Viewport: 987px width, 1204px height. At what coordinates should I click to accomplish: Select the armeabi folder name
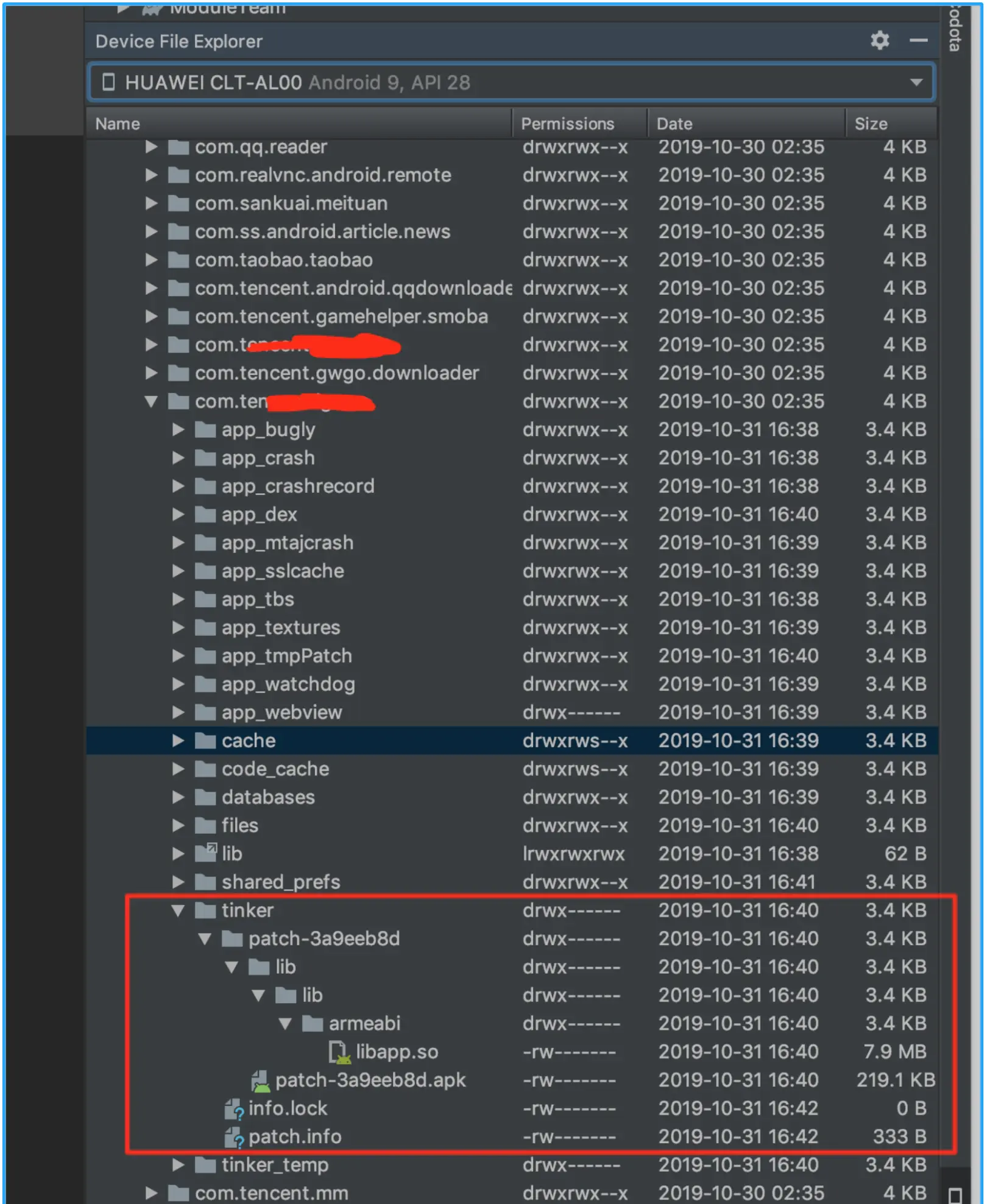pyautogui.click(x=365, y=1024)
